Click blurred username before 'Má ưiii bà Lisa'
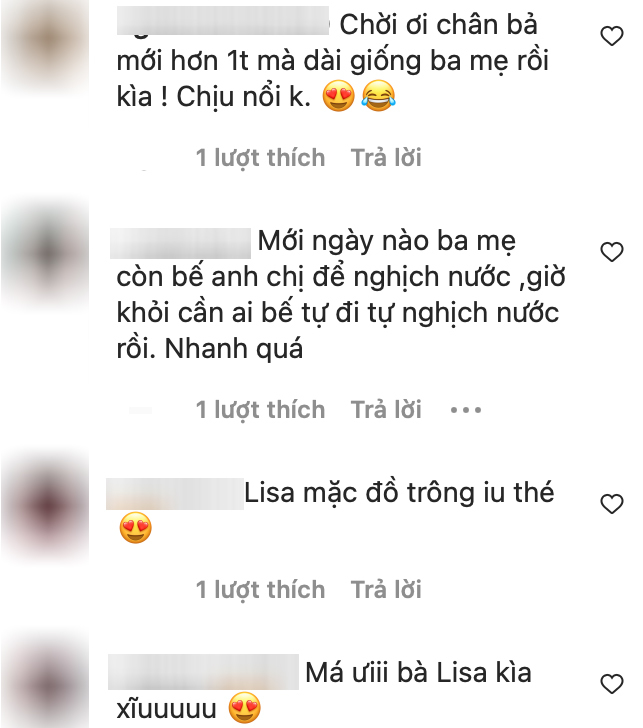The width and height of the screenshot is (643, 728). click(x=203, y=672)
